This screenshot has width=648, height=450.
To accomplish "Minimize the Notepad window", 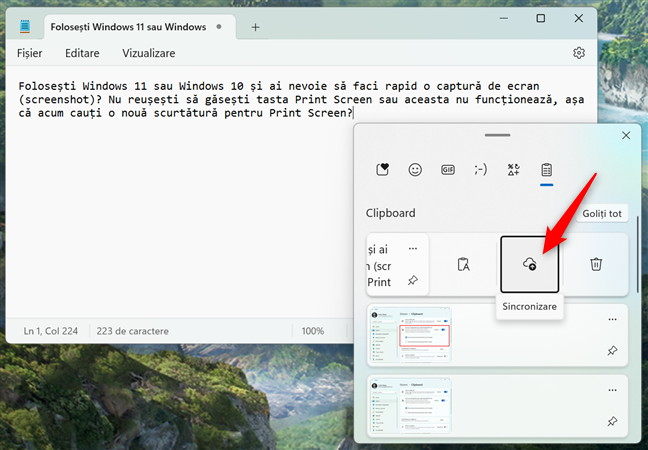I will click(x=503, y=18).
